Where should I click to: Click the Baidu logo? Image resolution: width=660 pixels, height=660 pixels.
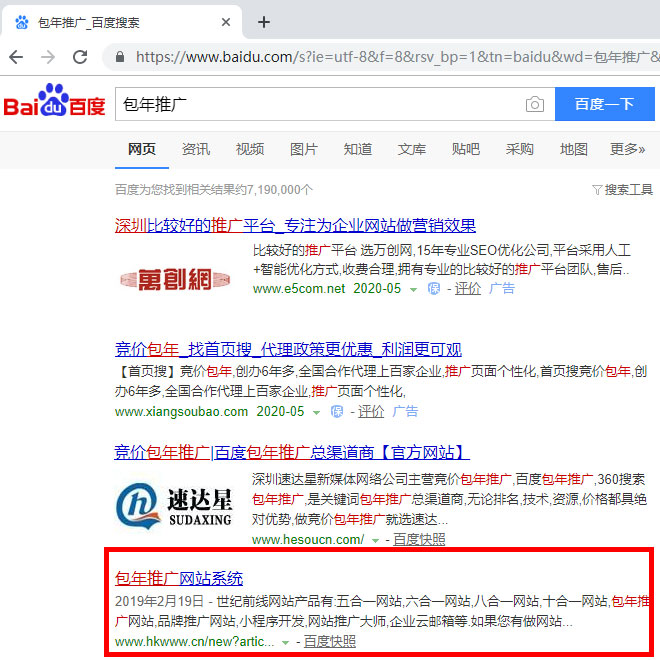pyautogui.click(x=54, y=101)
